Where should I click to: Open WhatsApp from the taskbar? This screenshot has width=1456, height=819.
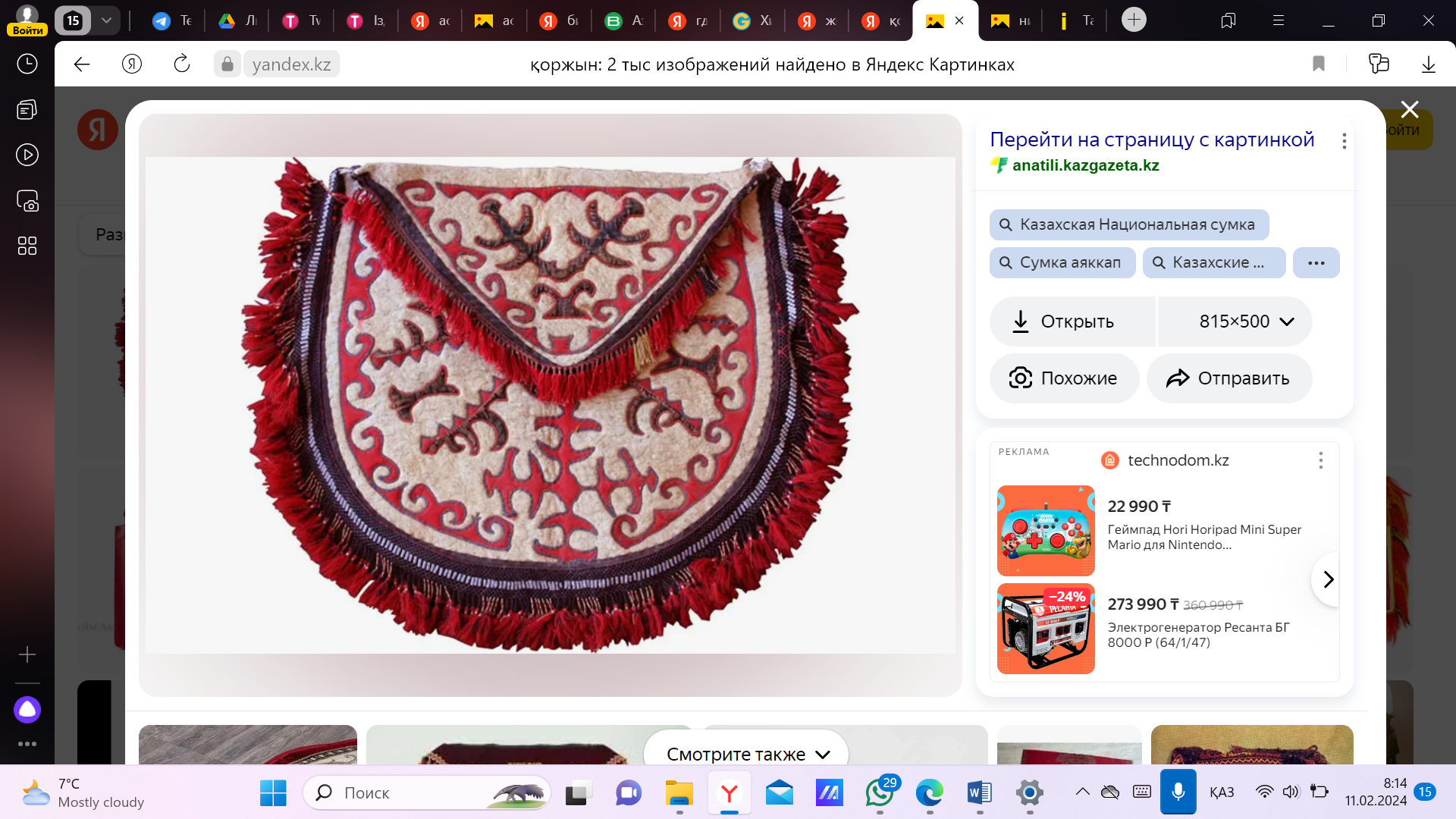pos(880,793)
